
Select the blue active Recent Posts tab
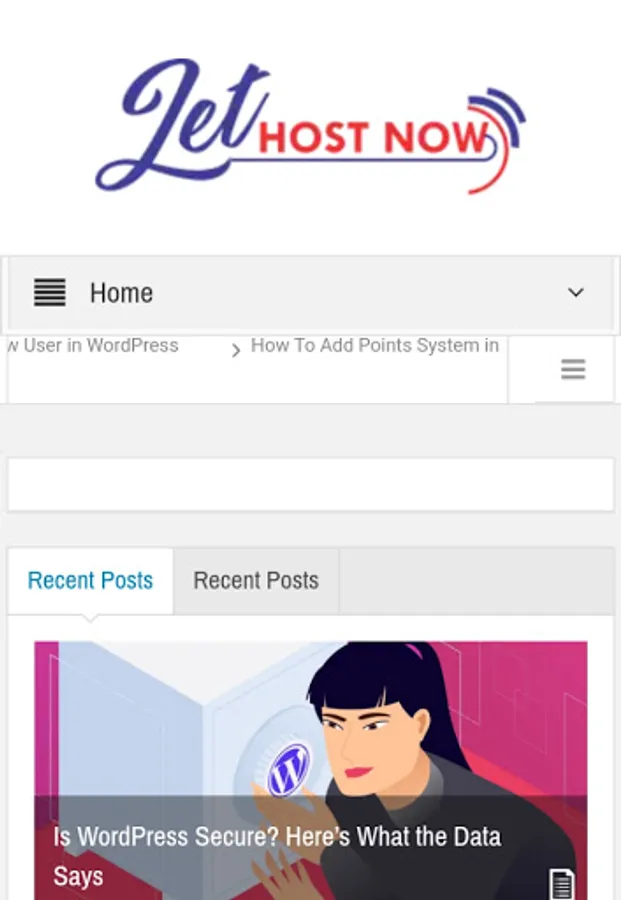point(90,581)
